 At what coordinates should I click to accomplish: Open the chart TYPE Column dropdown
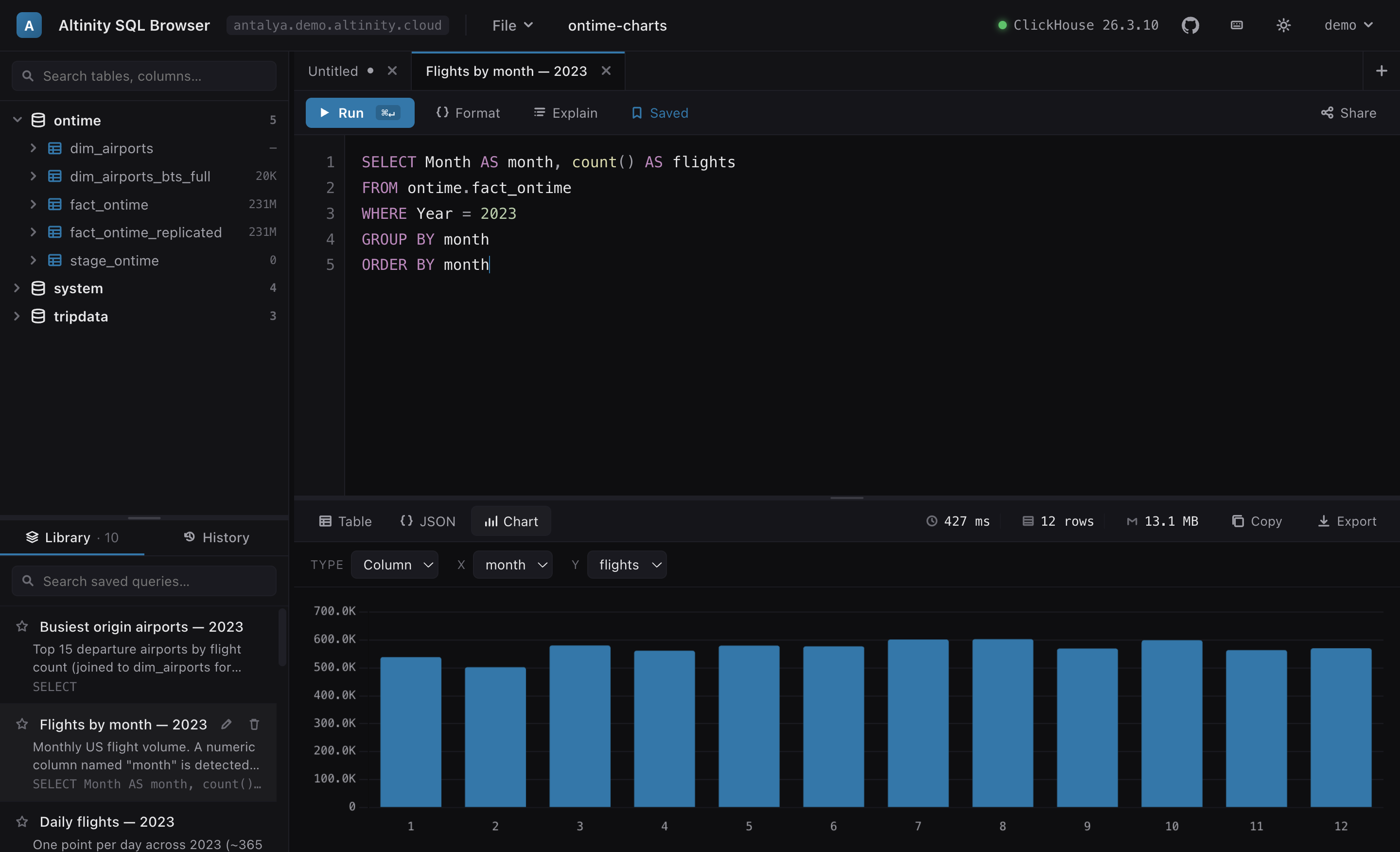pyautogui.click(x=394, y=565)
